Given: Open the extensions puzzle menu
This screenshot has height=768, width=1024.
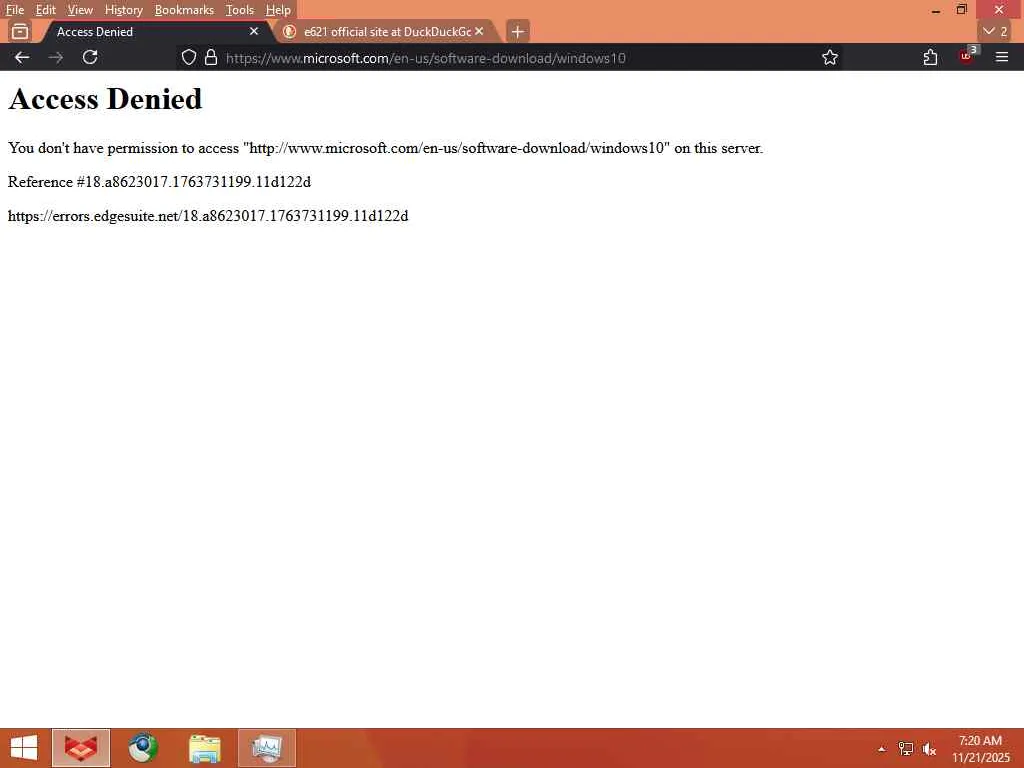Looking at the screenshot, I should pyautogui.click(x=931, y=57).
